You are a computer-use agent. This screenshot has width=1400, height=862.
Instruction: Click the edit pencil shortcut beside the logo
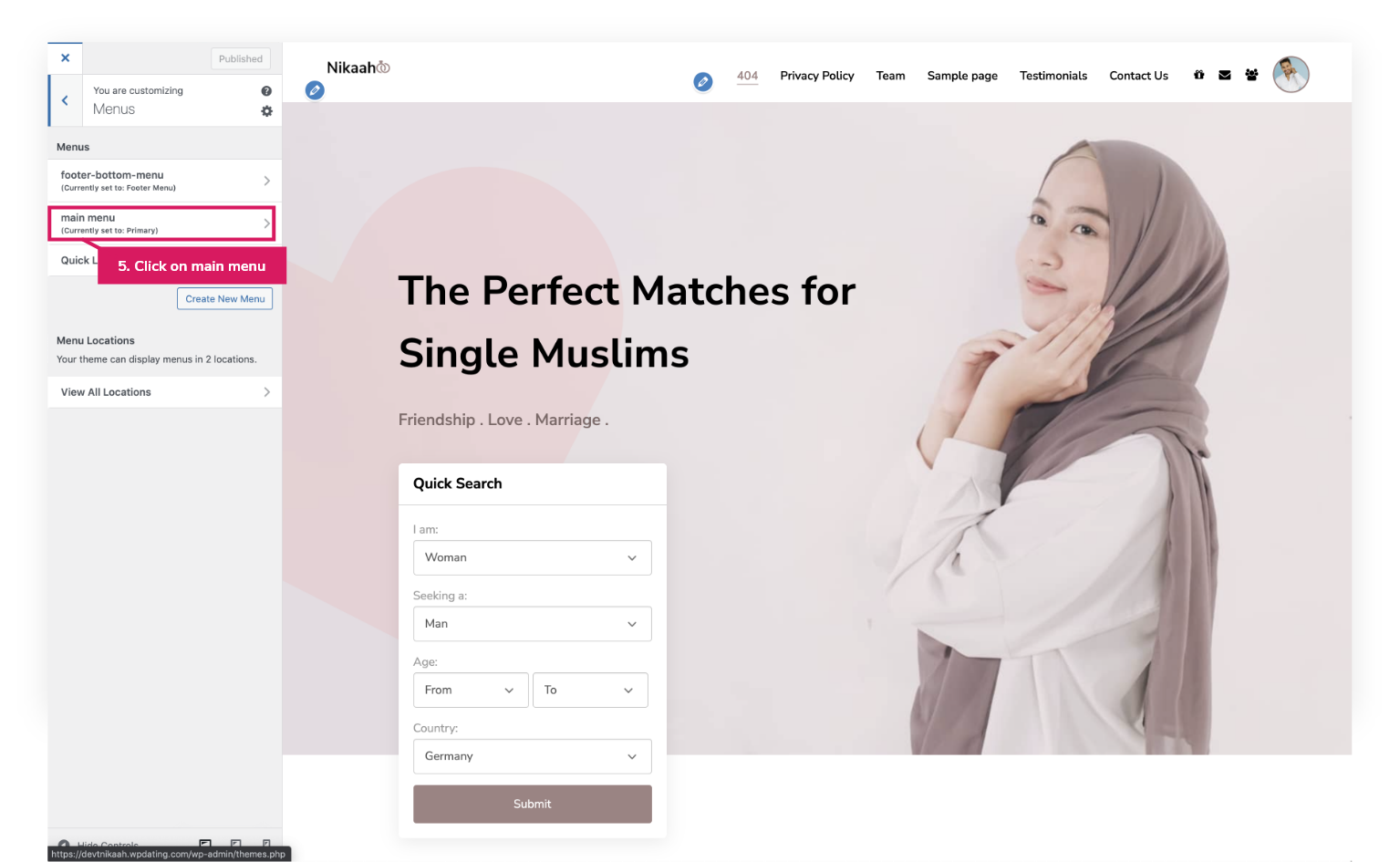(315, 90)
